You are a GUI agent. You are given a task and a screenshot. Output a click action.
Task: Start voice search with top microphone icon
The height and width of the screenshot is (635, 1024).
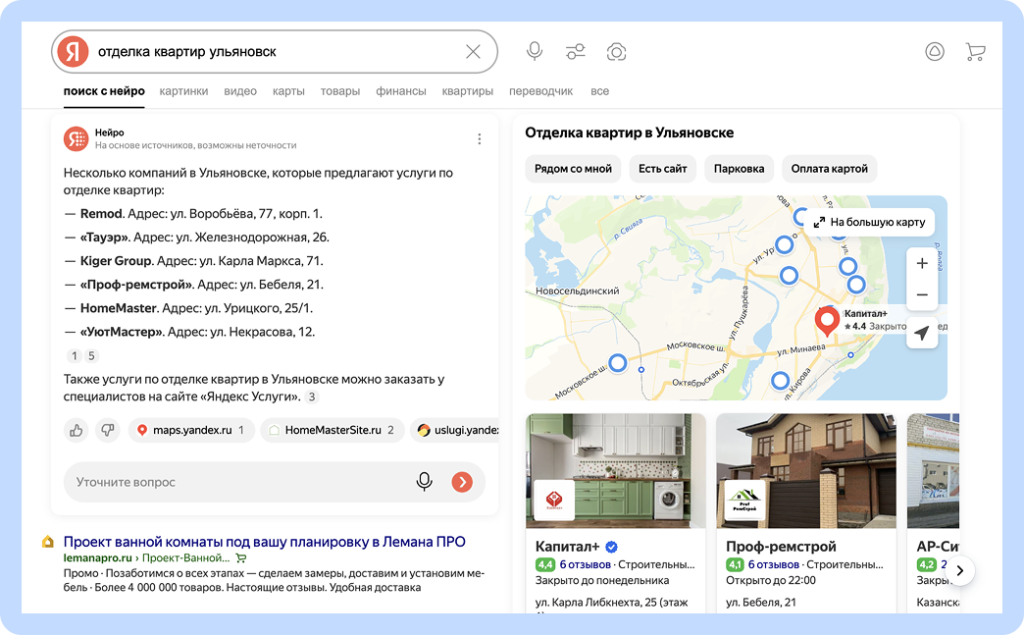tap(534, 51)
